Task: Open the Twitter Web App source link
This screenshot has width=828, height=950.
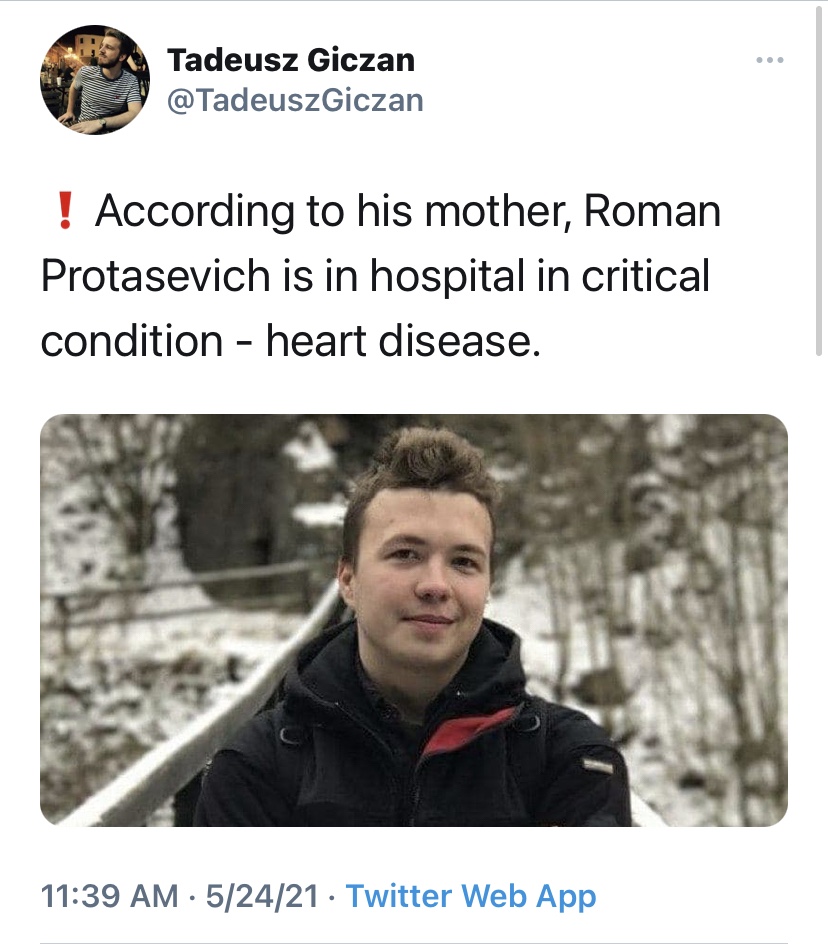Action: 471,895
